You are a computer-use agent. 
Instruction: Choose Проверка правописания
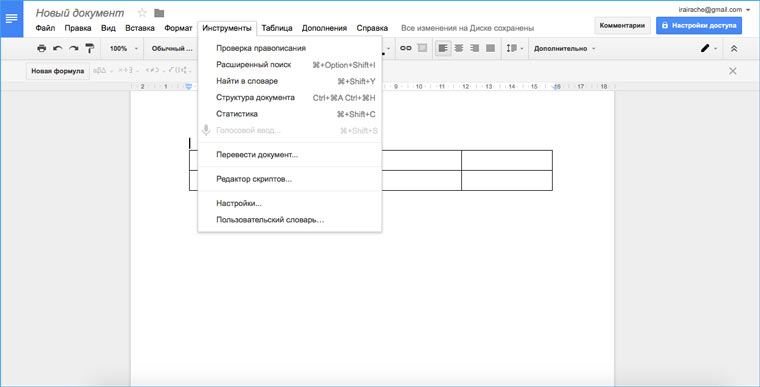[290, 48]
